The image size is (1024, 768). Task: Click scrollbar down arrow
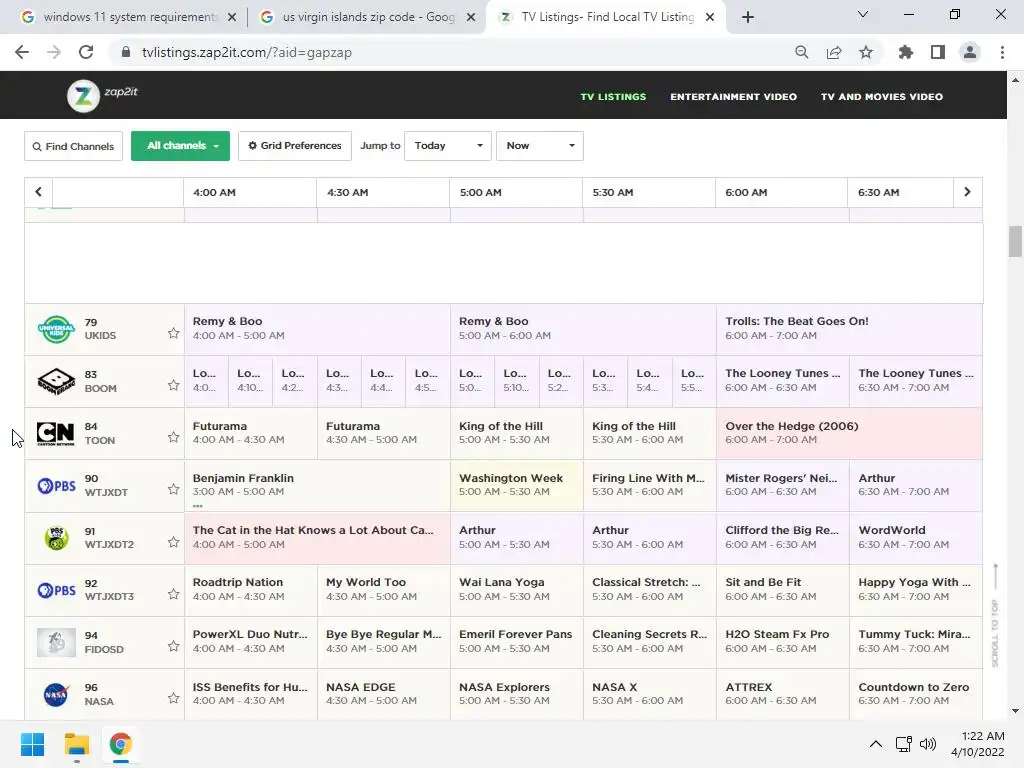click(x=1015, y=711)
